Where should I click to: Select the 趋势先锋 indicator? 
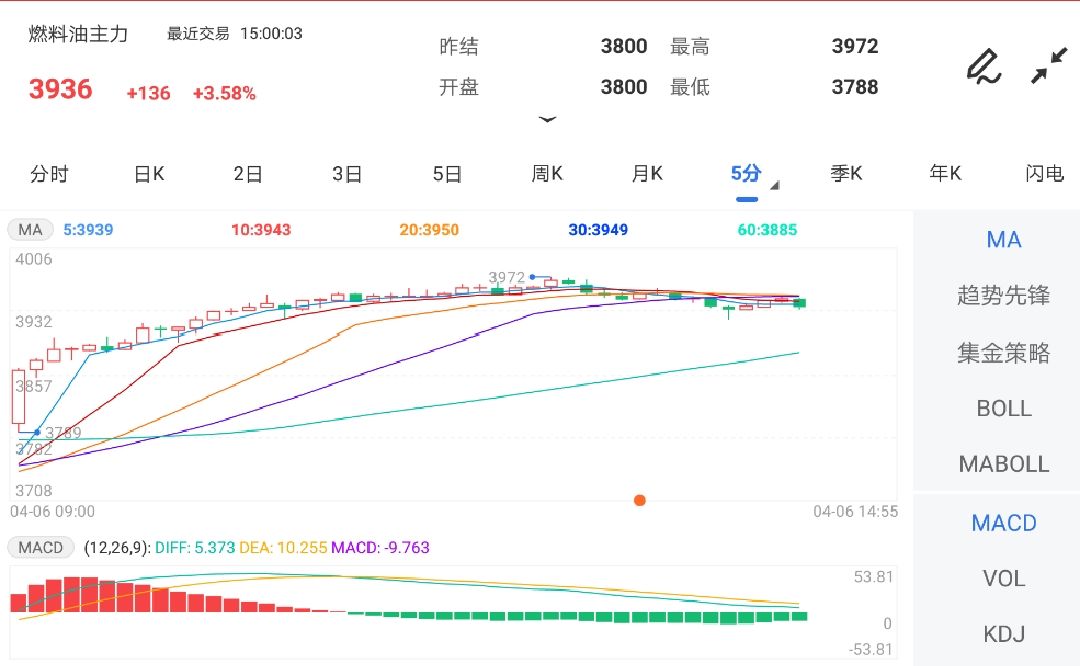(x=1003, y=296)
